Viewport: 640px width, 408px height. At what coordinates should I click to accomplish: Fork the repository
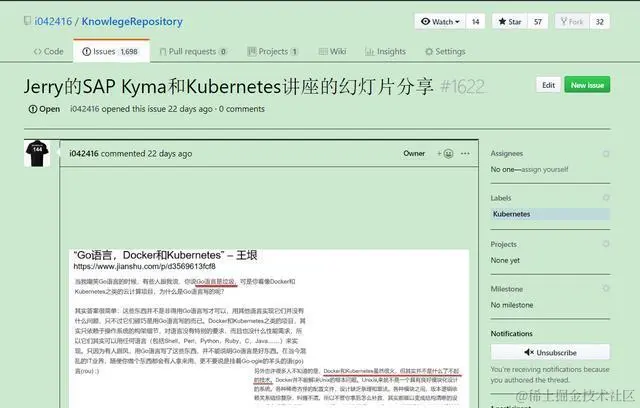[572, 22]
